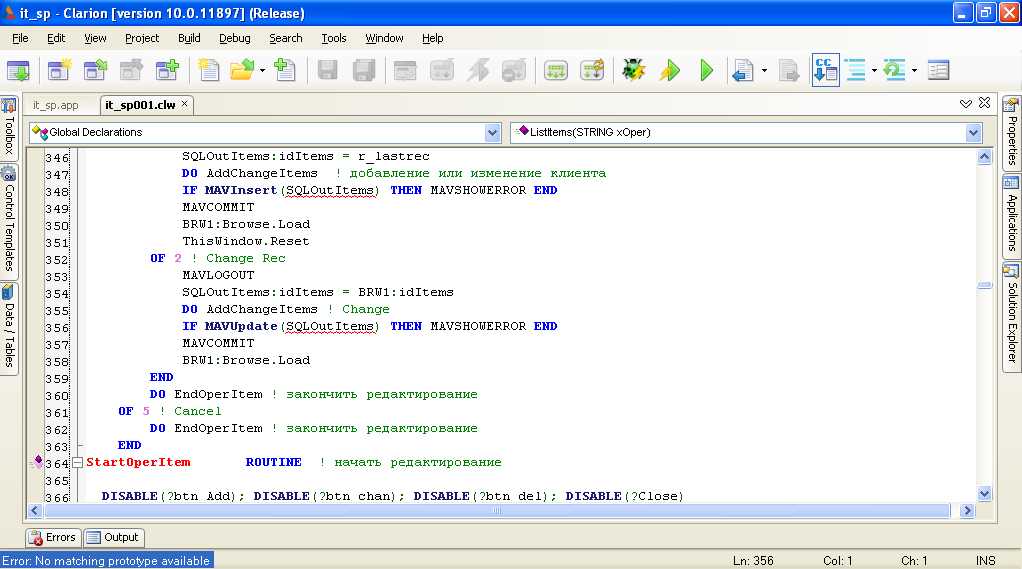Close the it_sp001.clw tab
The width and height of the screenshot is (1022, 569).
tap(185, 104)
